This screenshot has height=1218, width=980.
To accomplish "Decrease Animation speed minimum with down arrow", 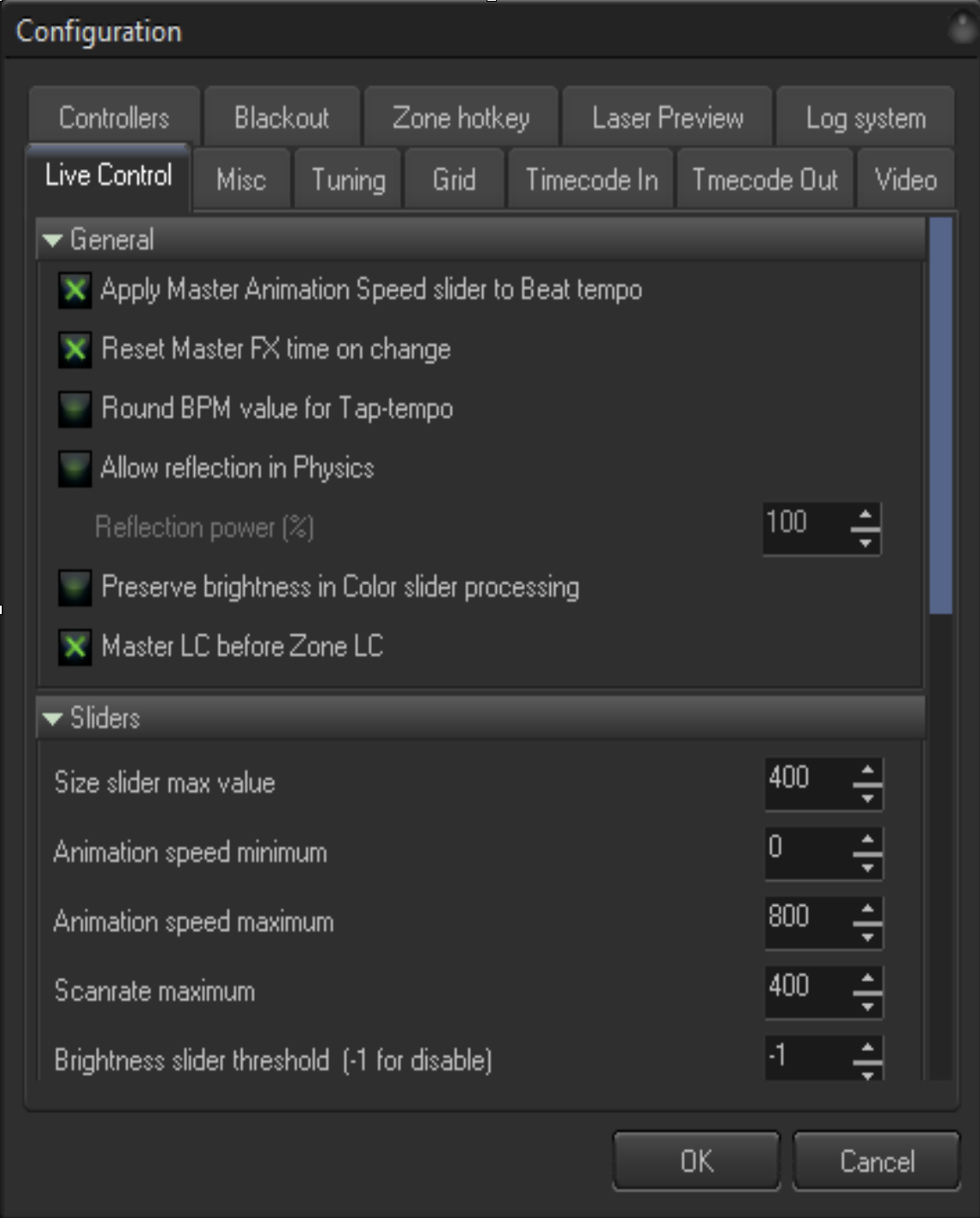I will 867,866.
